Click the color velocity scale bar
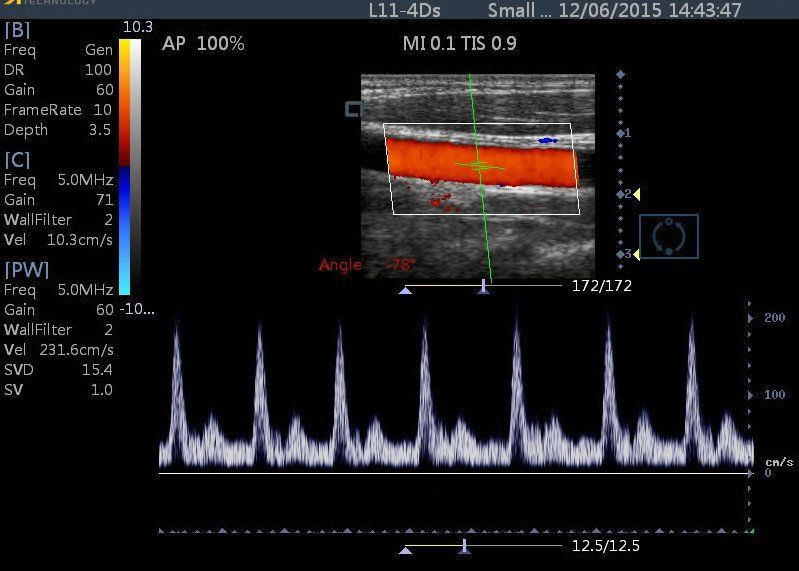 tap(124, 165)
